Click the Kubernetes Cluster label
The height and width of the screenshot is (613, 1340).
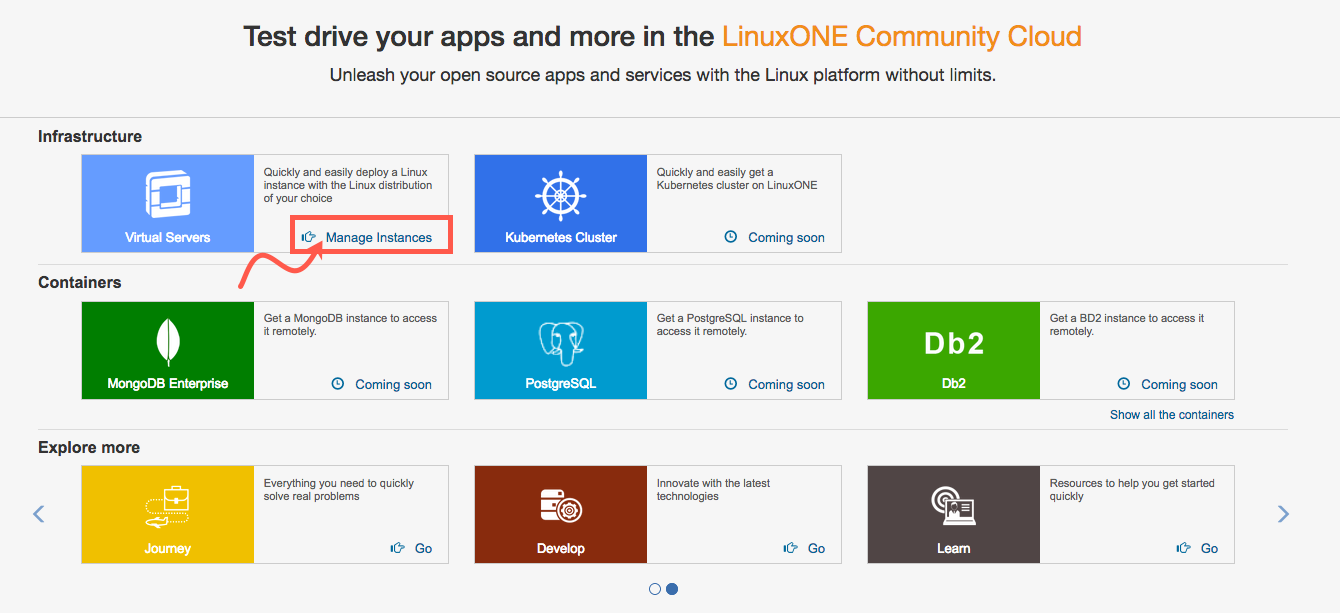pyautogui.click(x=561, y=237)
